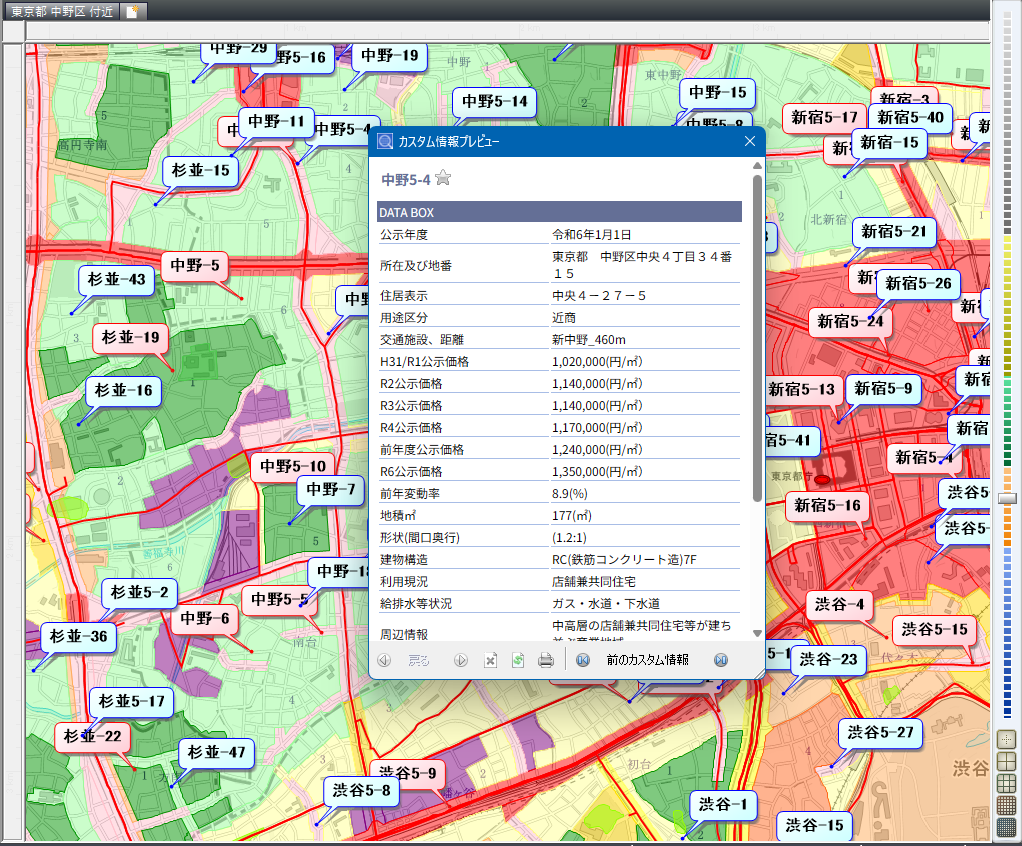Viewport: 1022px width, 846px height.
Task: Select the fine brown mesh grid icon
Action: click(x=1007, y=806)
